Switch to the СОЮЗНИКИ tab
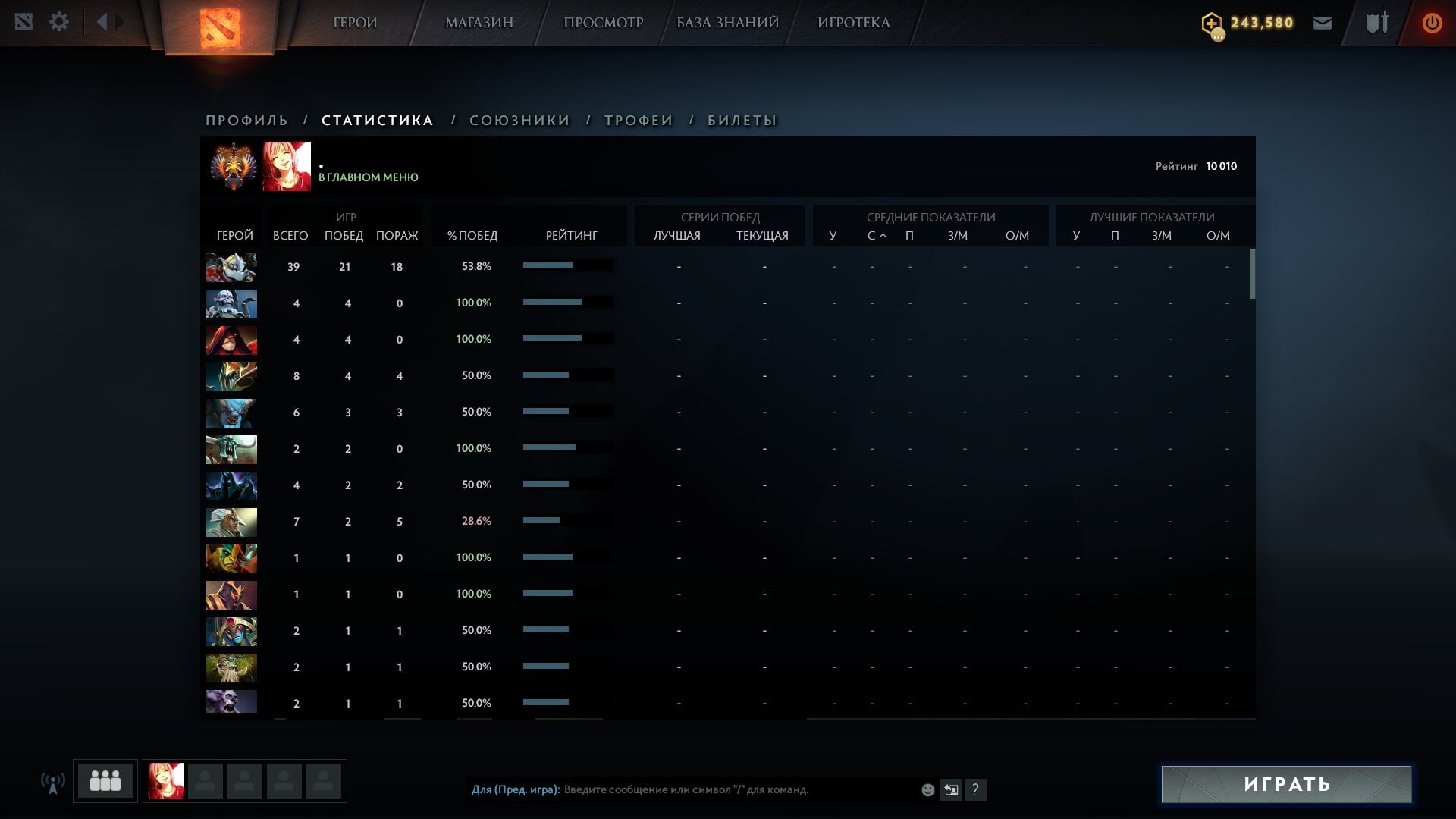This screenshot has width=1456, height=819. tap(519, 121)
